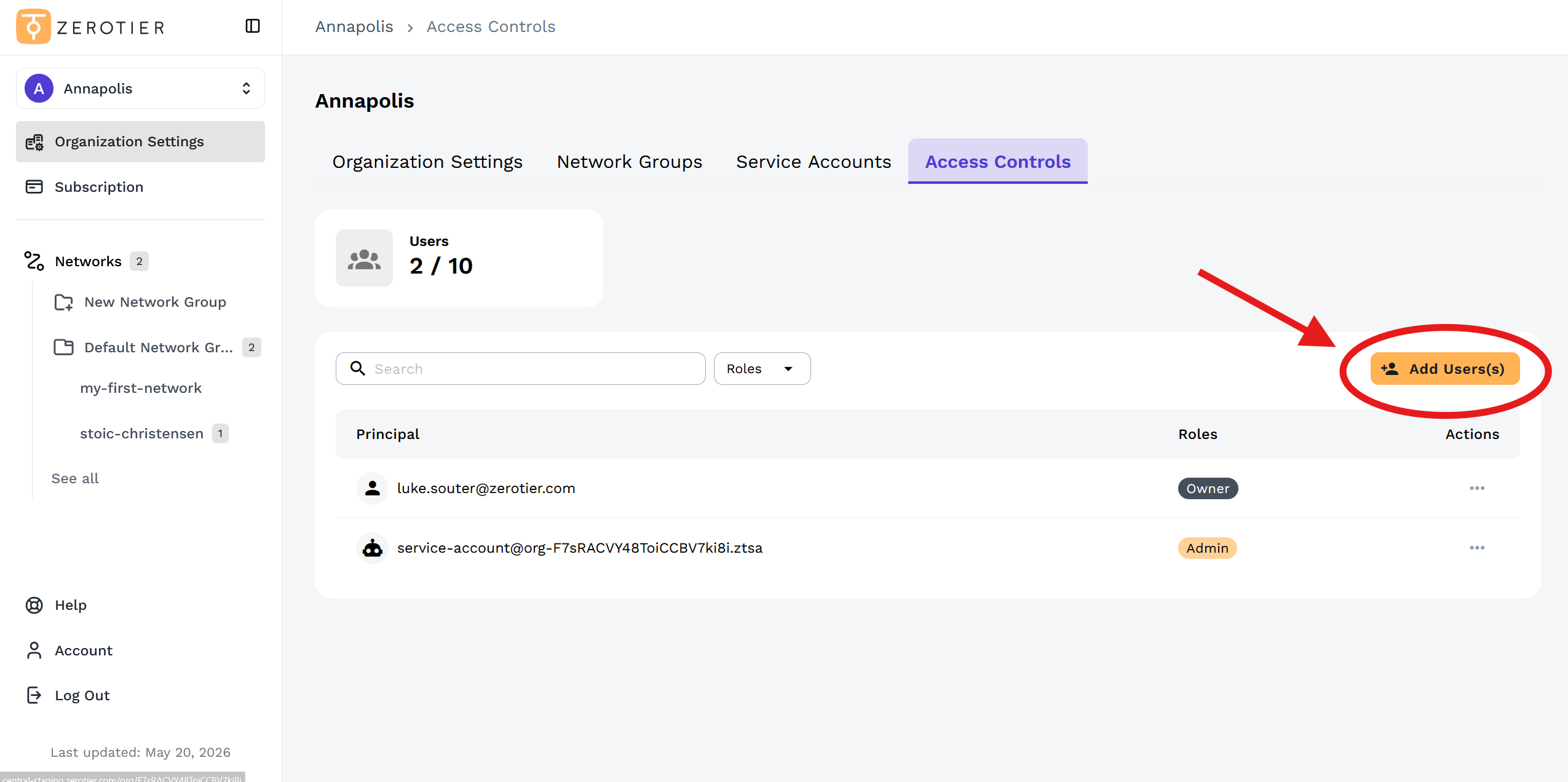Select the service-account principal email
The height and width of the screenshot is (782, 1568).
click(580, 548)
